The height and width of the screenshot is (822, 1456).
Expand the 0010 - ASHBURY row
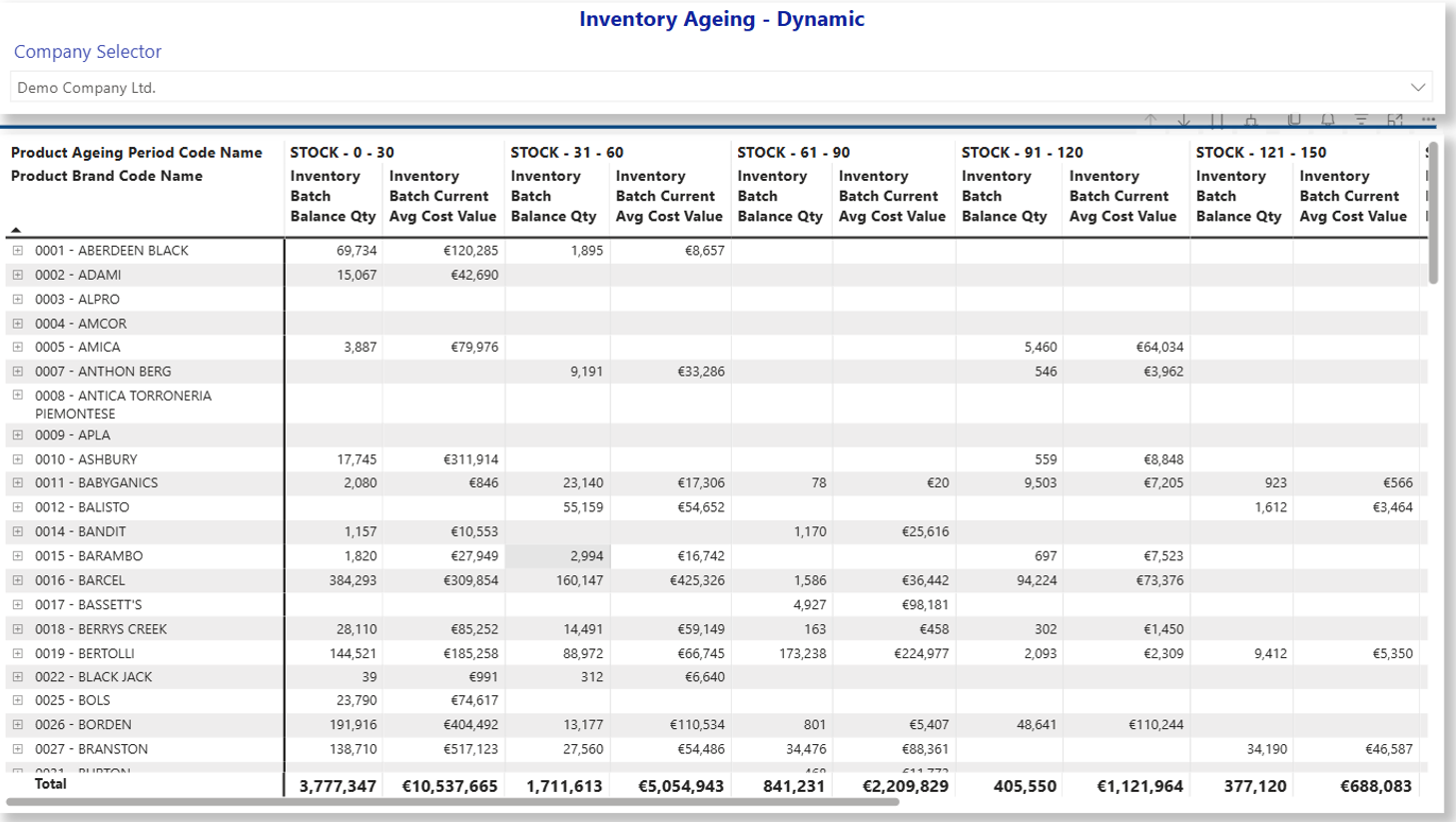[18, 459]
